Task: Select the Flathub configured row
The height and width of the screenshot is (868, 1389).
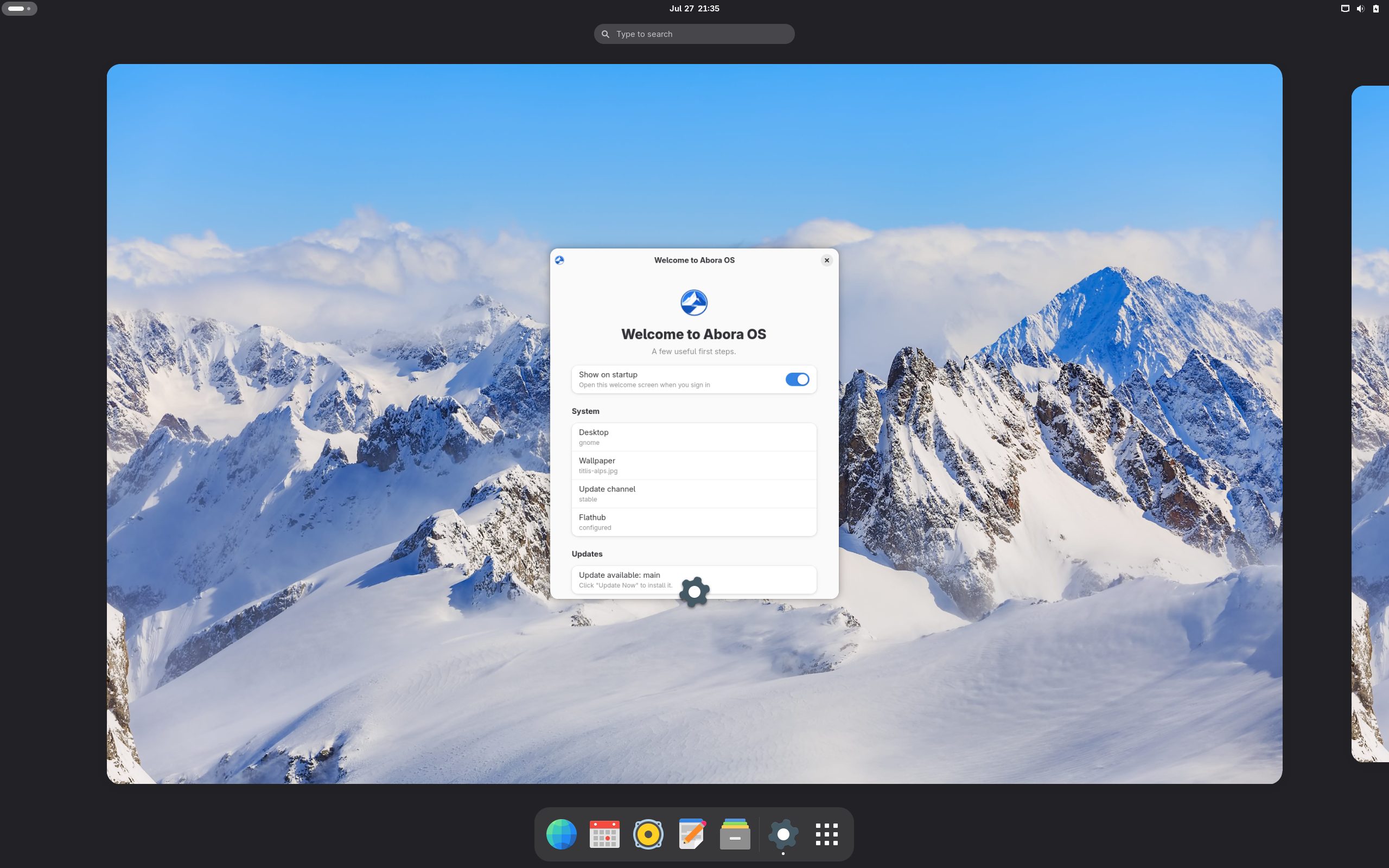Action: click(694, 522)
